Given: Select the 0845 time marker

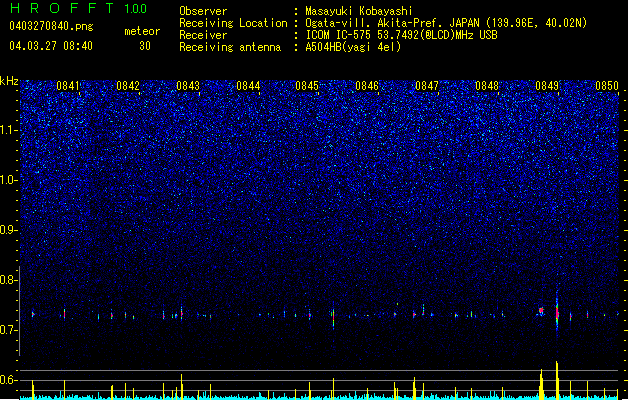Looking at the screenshot, I should click(x=307, y=85).
